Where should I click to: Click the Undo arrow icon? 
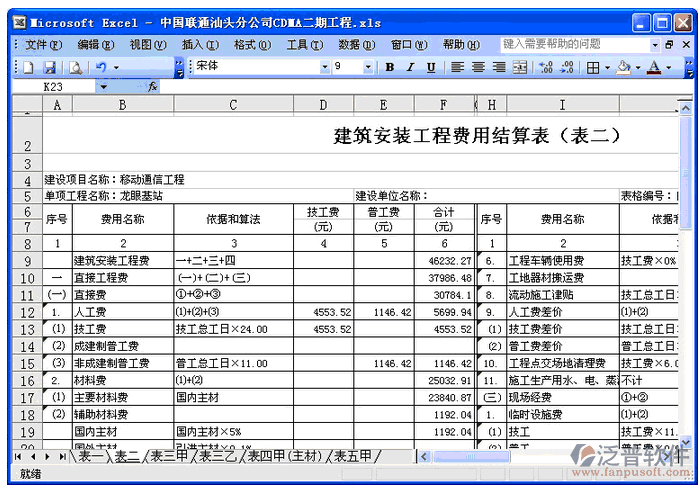tap(101, 67)
